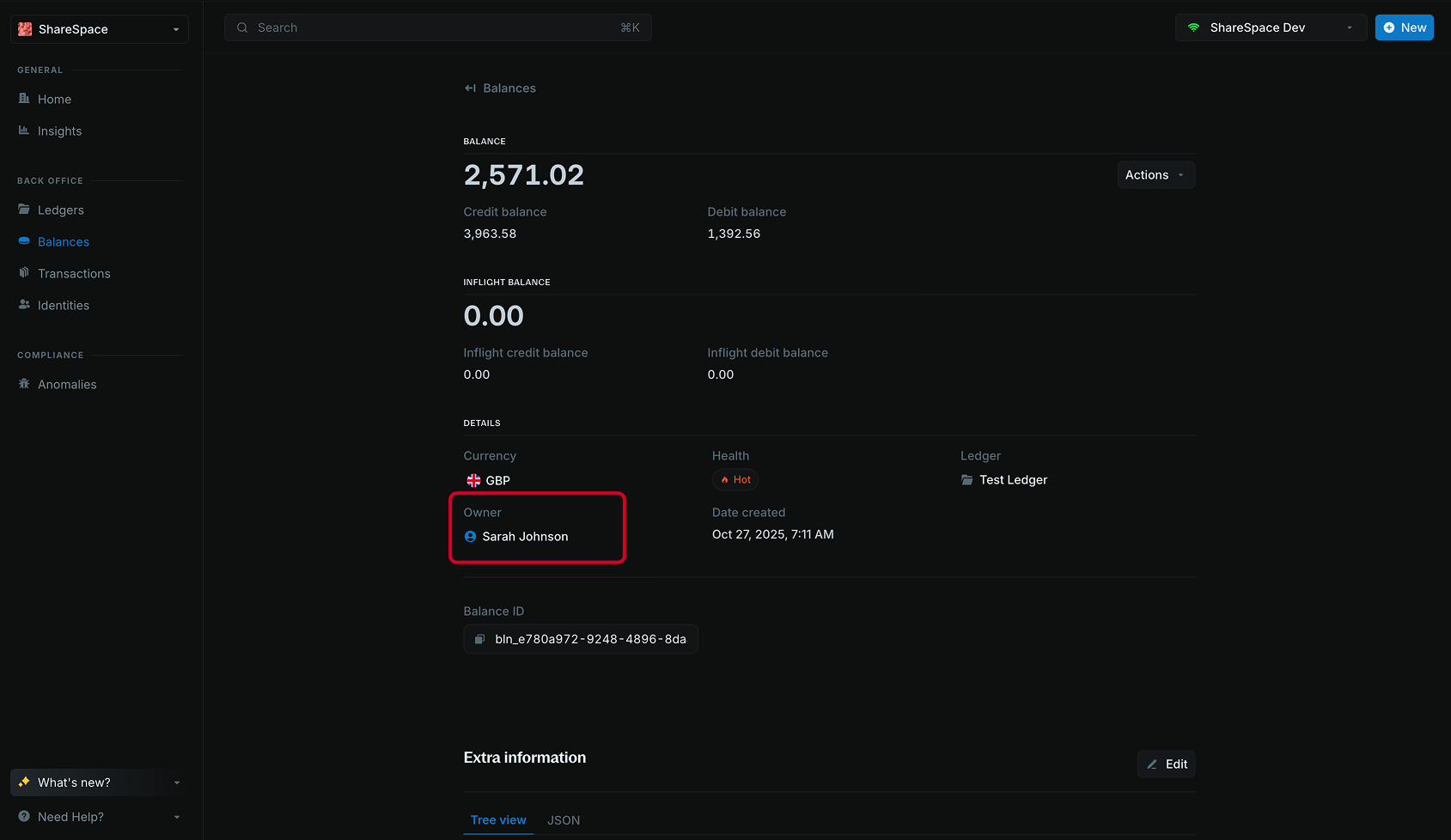Click the Identities people icon
This screenshot has width=1451, height=840.
tap(23, 305)
